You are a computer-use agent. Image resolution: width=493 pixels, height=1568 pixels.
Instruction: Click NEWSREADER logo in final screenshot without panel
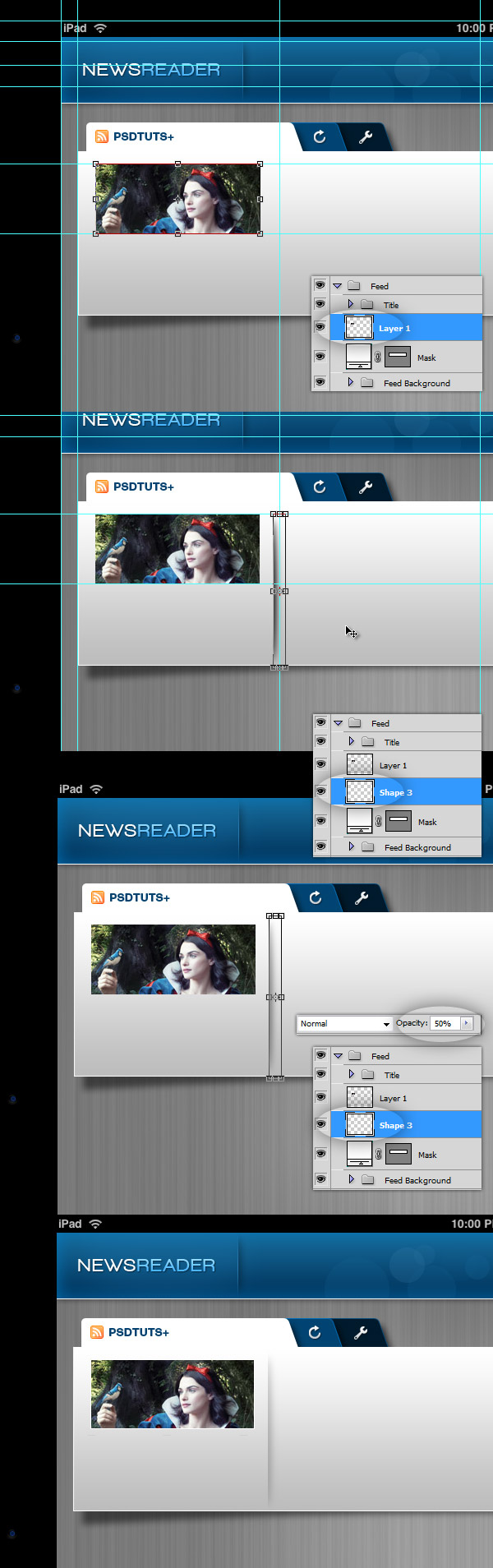146,1266
